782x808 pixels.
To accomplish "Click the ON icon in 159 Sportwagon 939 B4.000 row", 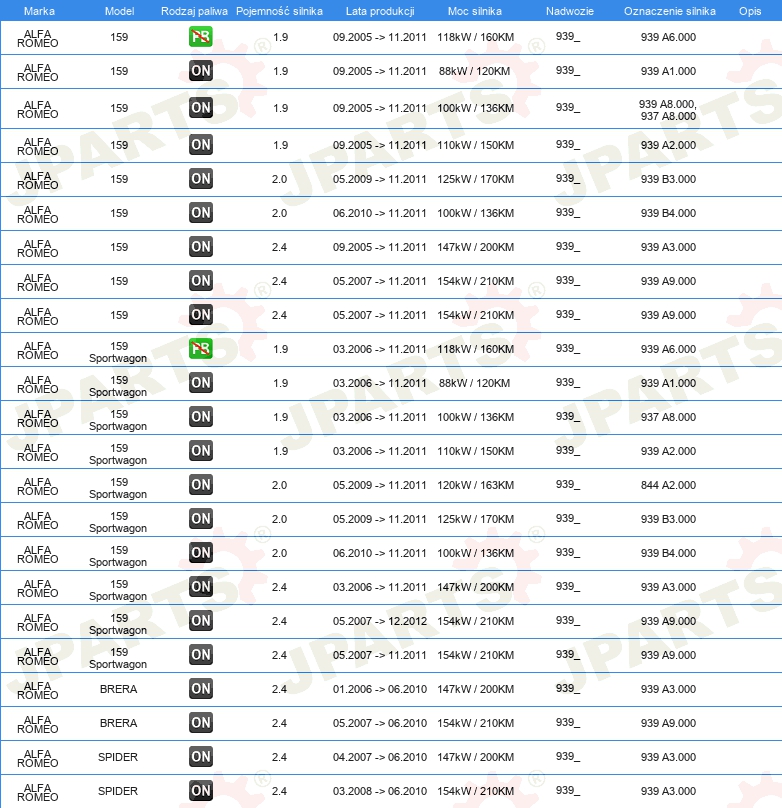I will tap(201, 553).
